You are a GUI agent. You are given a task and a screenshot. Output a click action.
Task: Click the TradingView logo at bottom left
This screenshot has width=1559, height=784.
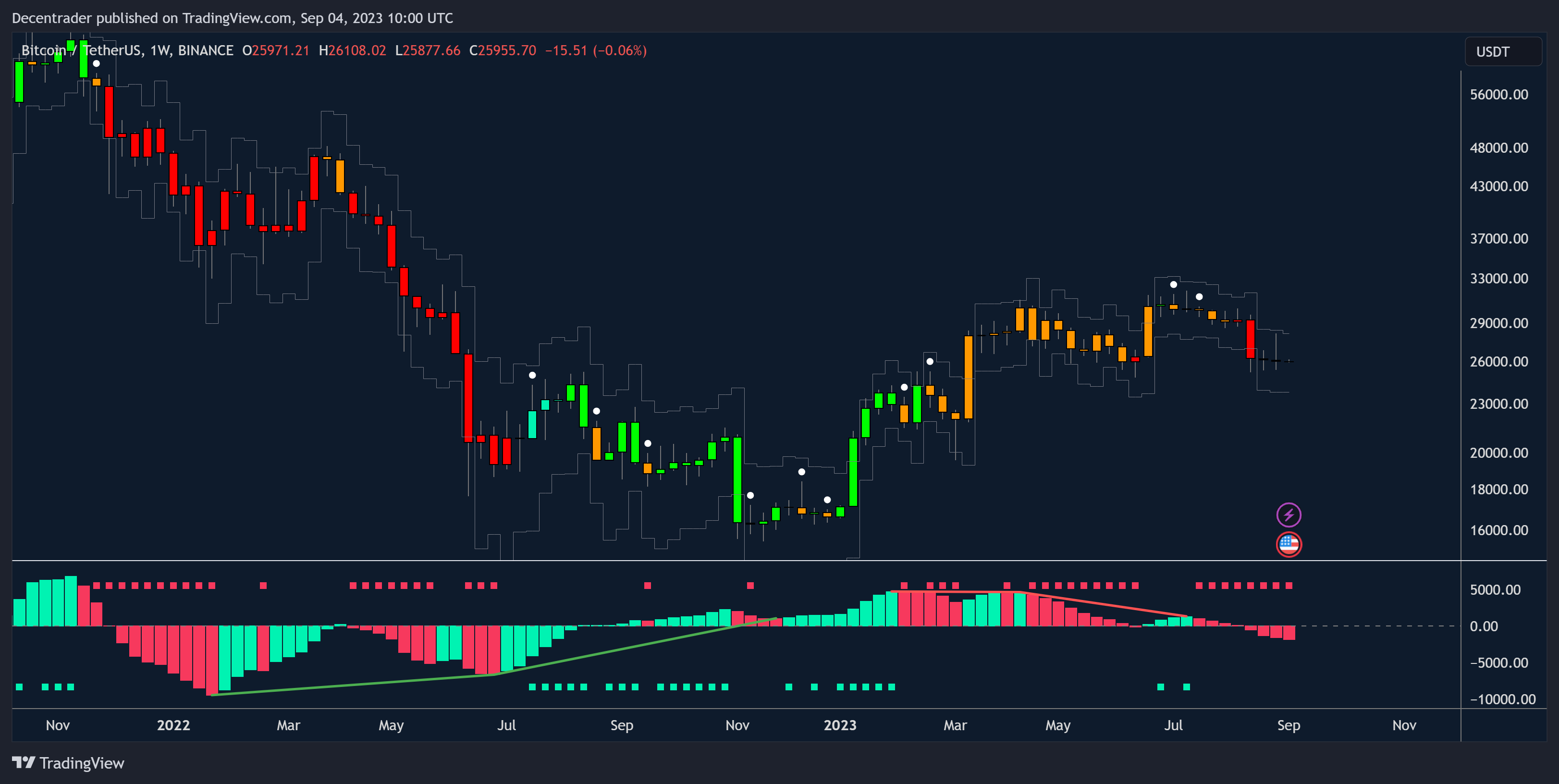68,763
